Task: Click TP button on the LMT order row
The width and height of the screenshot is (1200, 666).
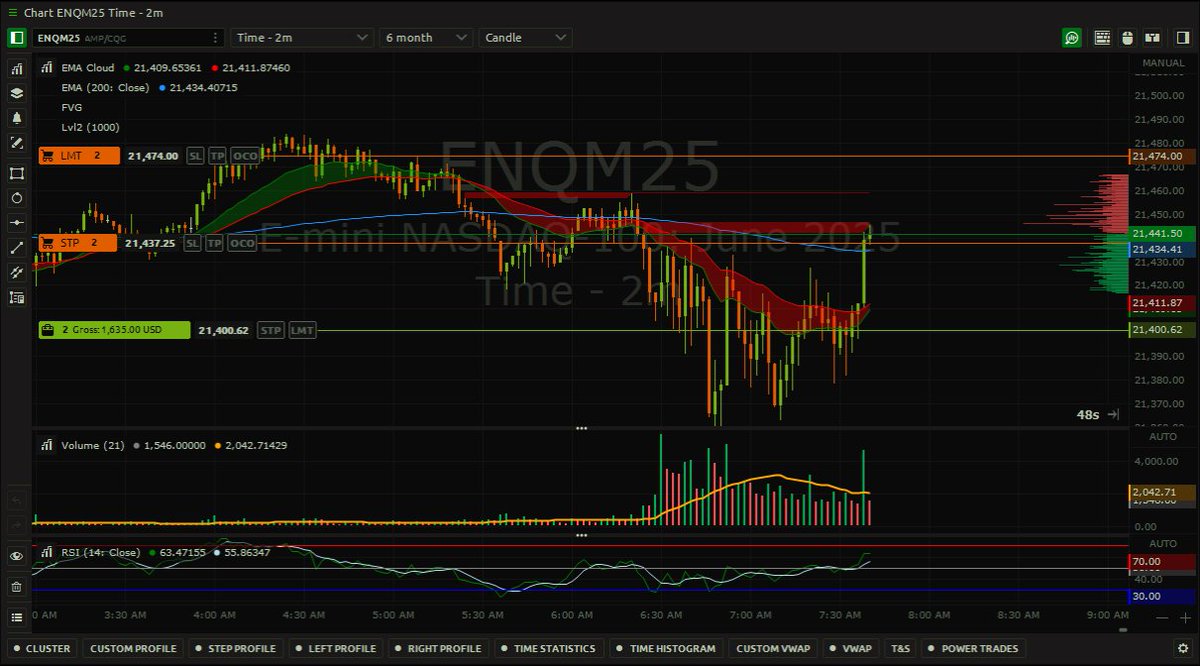Action: (x=216, y=156)
